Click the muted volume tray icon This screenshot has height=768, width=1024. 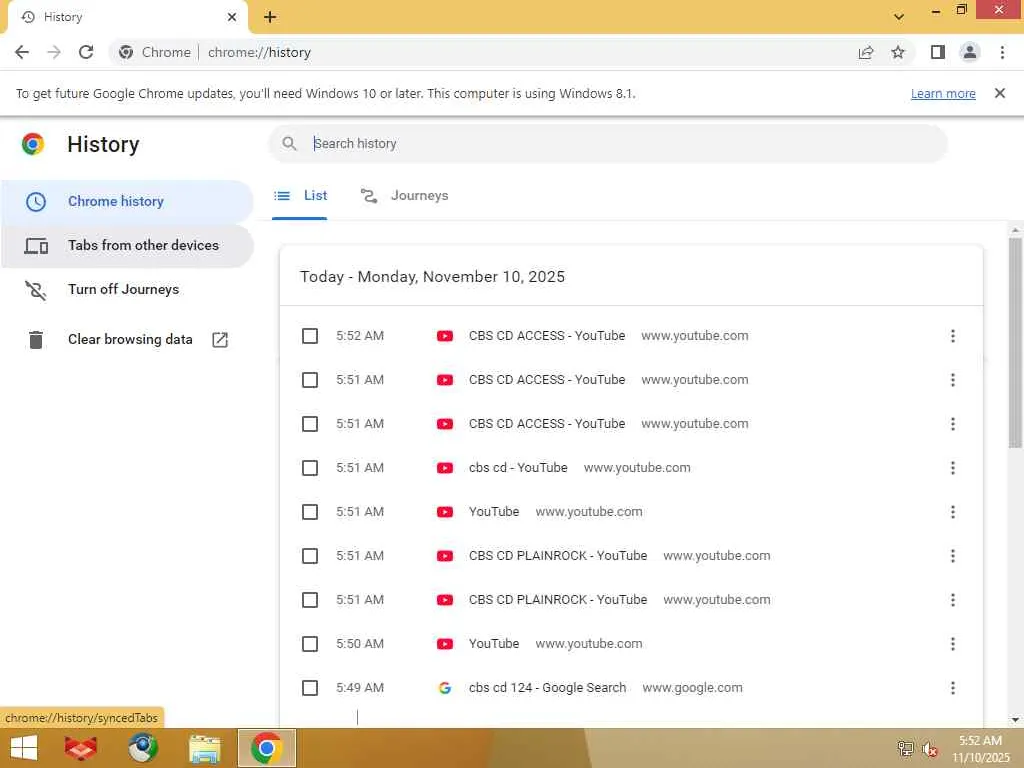point(930,749)
